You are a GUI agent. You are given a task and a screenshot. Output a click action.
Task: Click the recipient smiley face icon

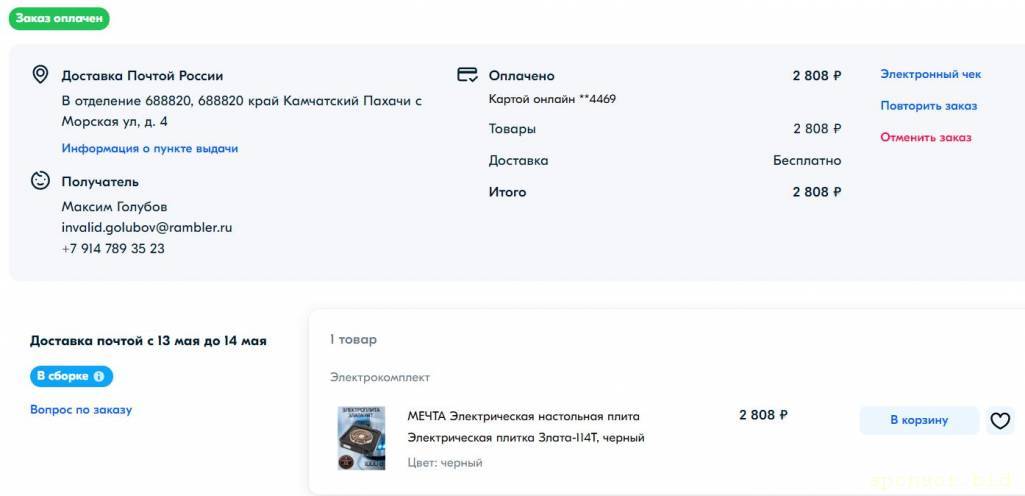pos(40,181)
